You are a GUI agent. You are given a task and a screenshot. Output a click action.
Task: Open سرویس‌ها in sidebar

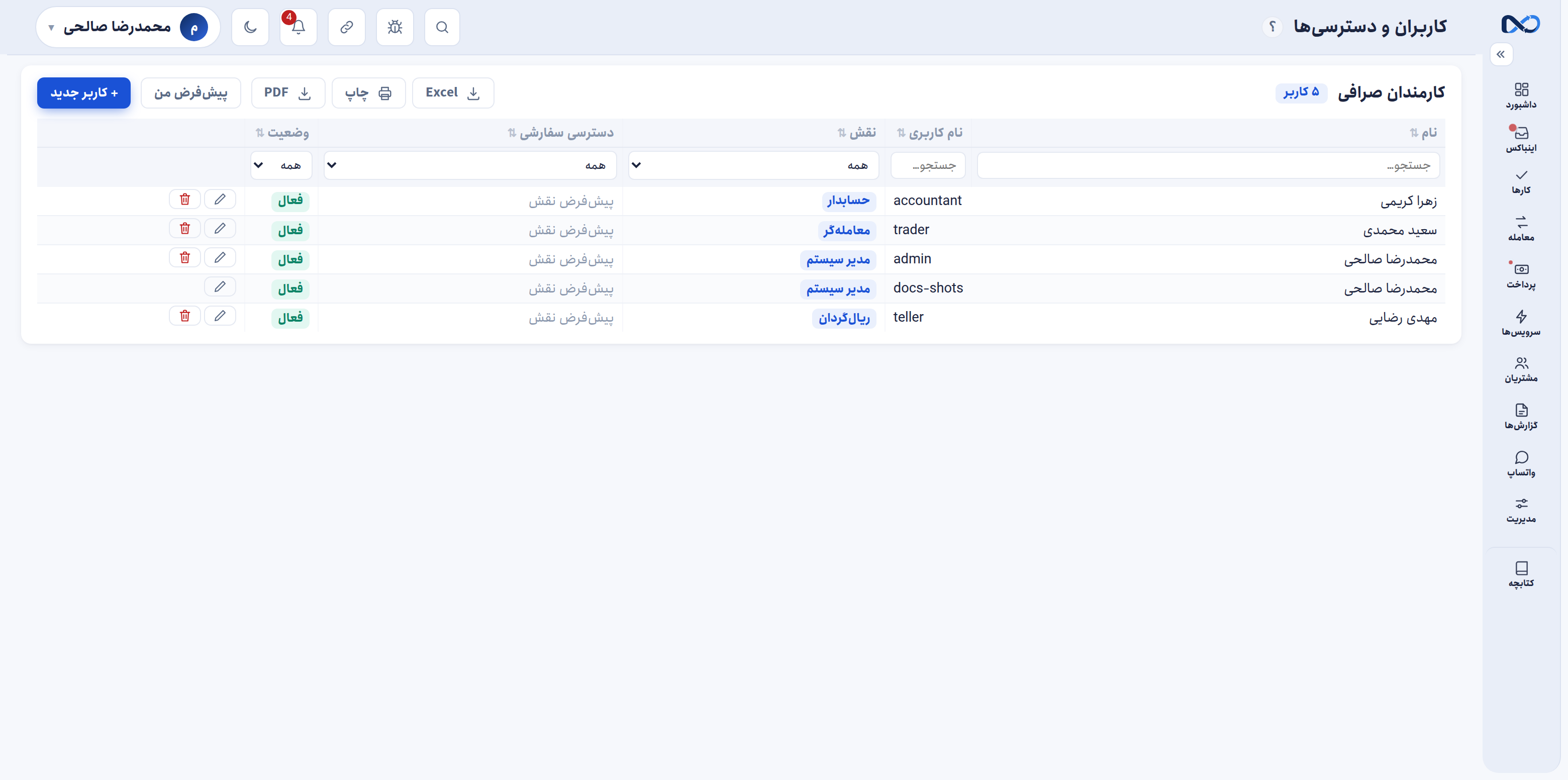pyautogui.click(x=1521, y=323)
